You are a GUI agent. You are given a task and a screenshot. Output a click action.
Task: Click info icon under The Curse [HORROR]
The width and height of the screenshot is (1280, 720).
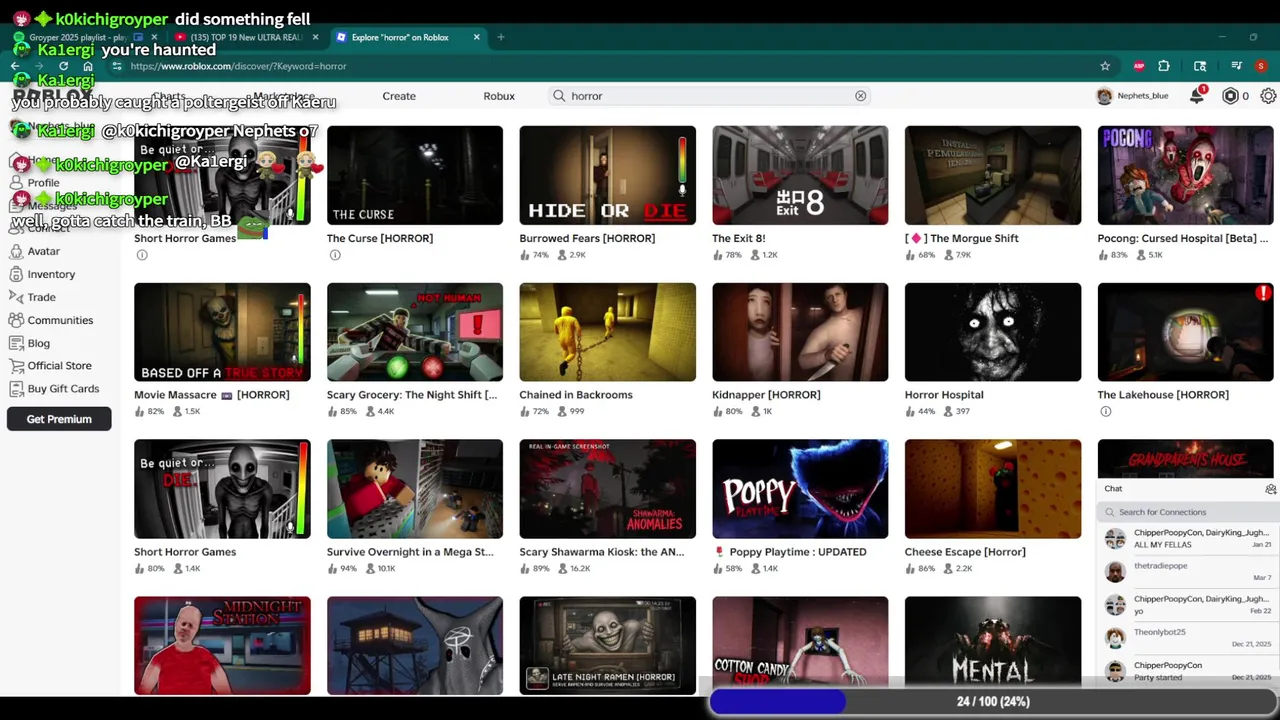pyautogui.click(x=335, y=255)
